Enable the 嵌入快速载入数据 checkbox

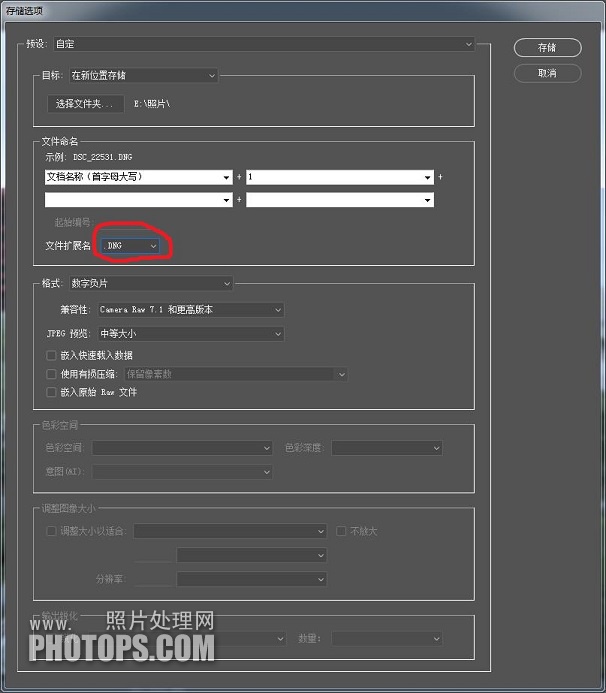(51, 355)
